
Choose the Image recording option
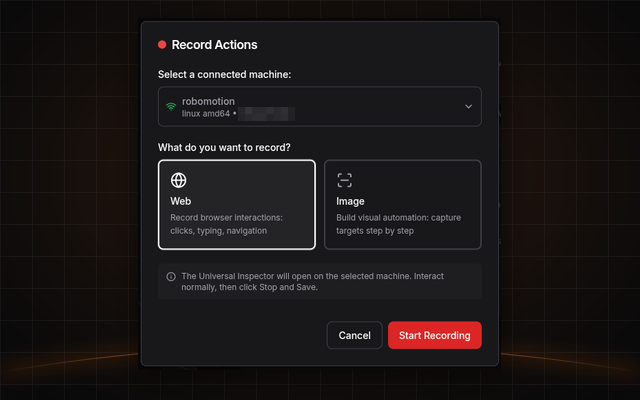(402, 204)
